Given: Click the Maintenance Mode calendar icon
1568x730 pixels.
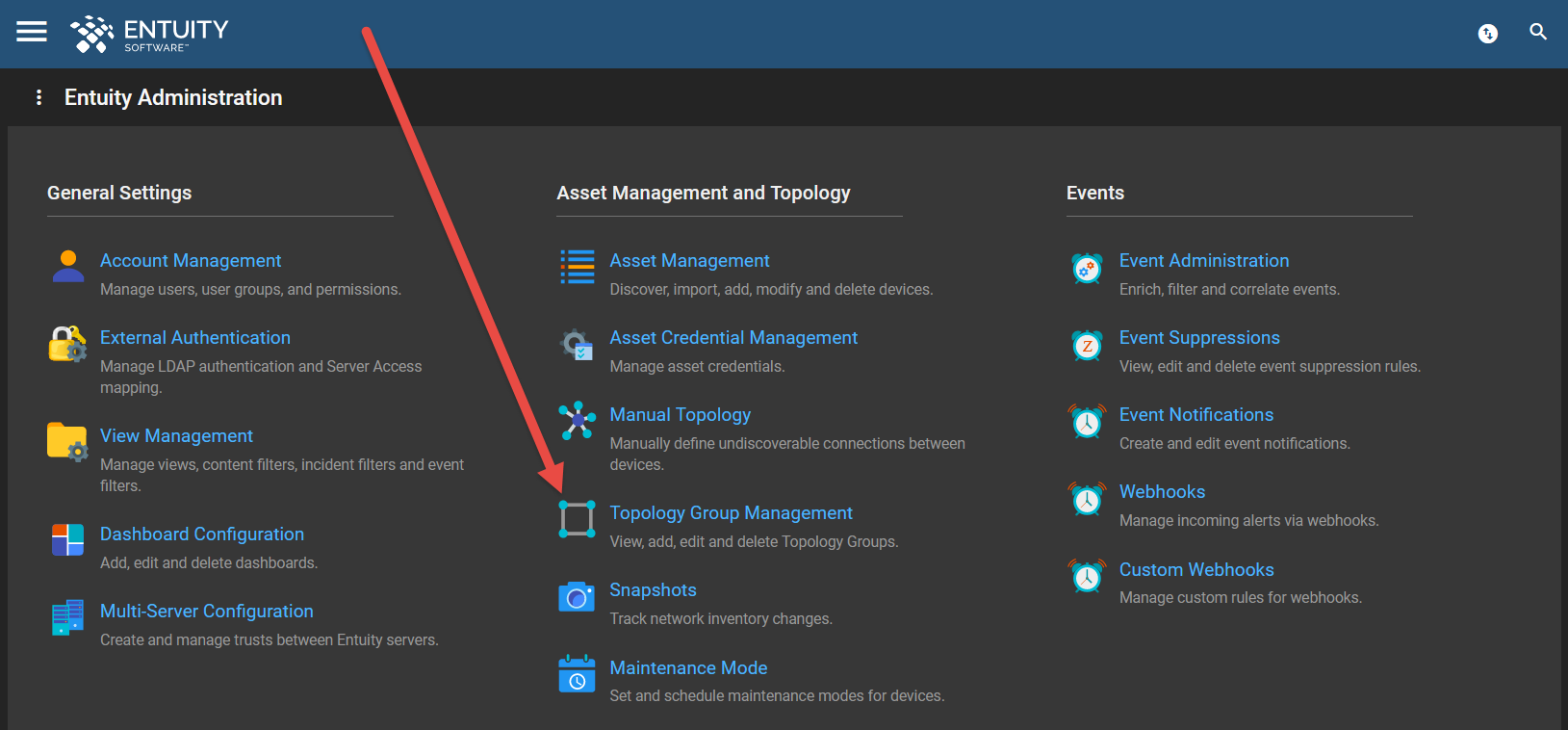Looking at the screenshot, I should point(578,673).
